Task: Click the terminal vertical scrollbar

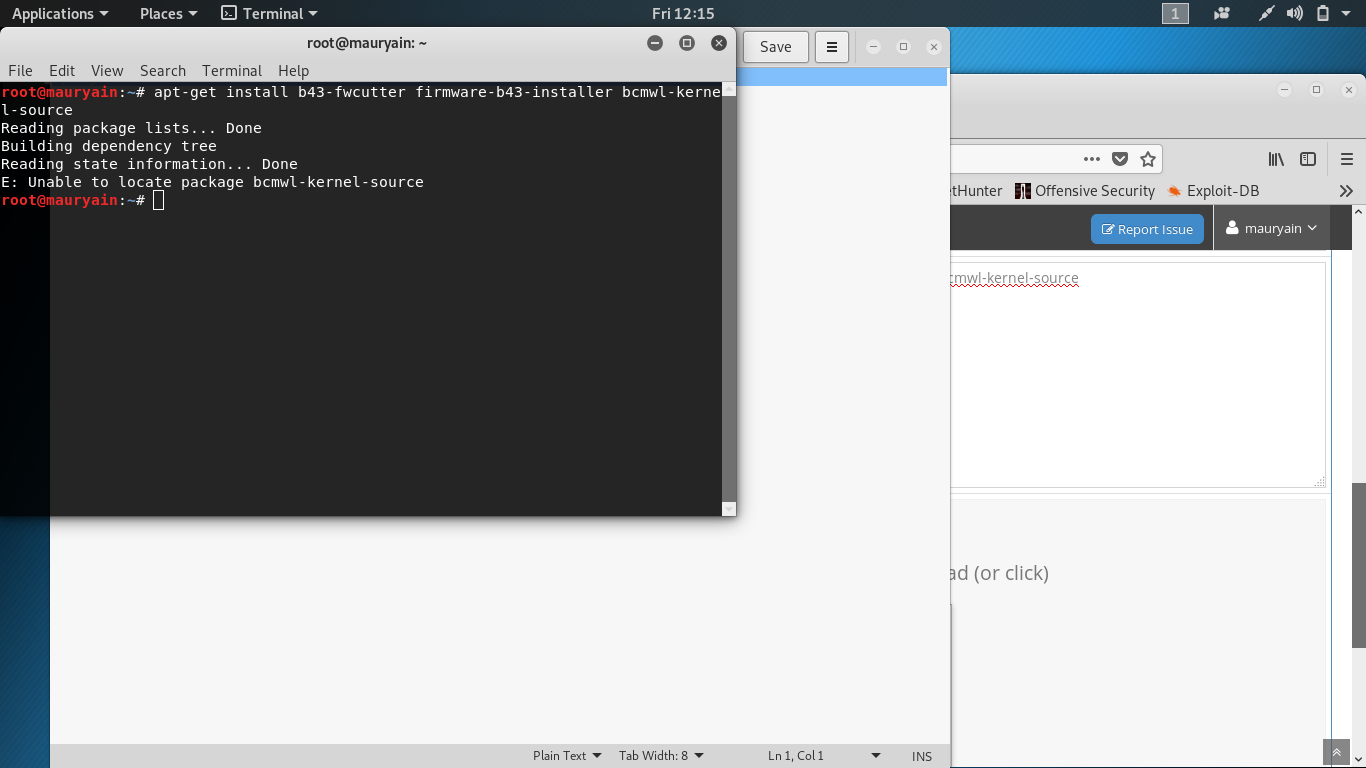Action: click(x=729, y=300)
